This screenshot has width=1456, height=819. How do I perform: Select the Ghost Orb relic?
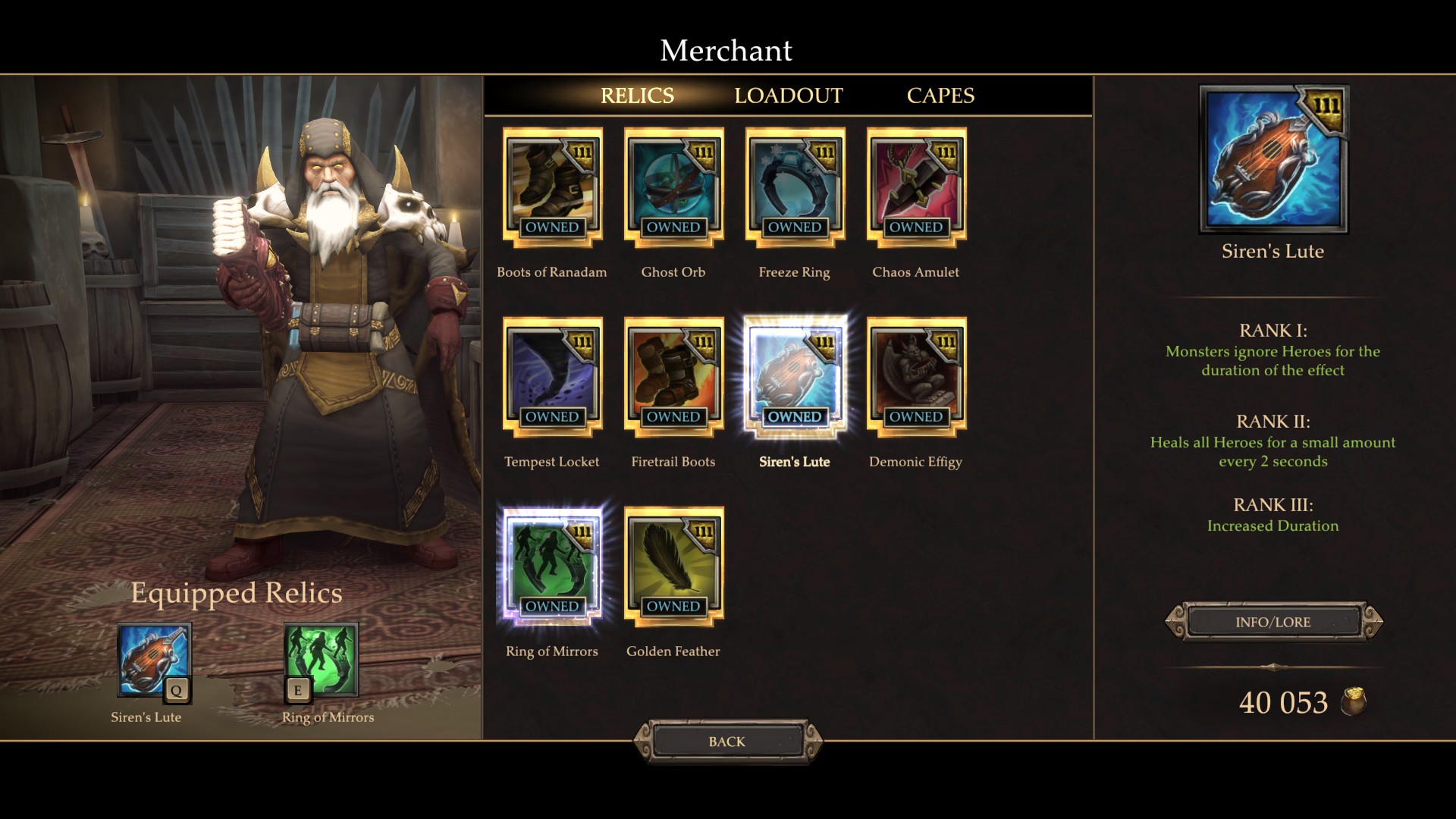tap(673, 187)
